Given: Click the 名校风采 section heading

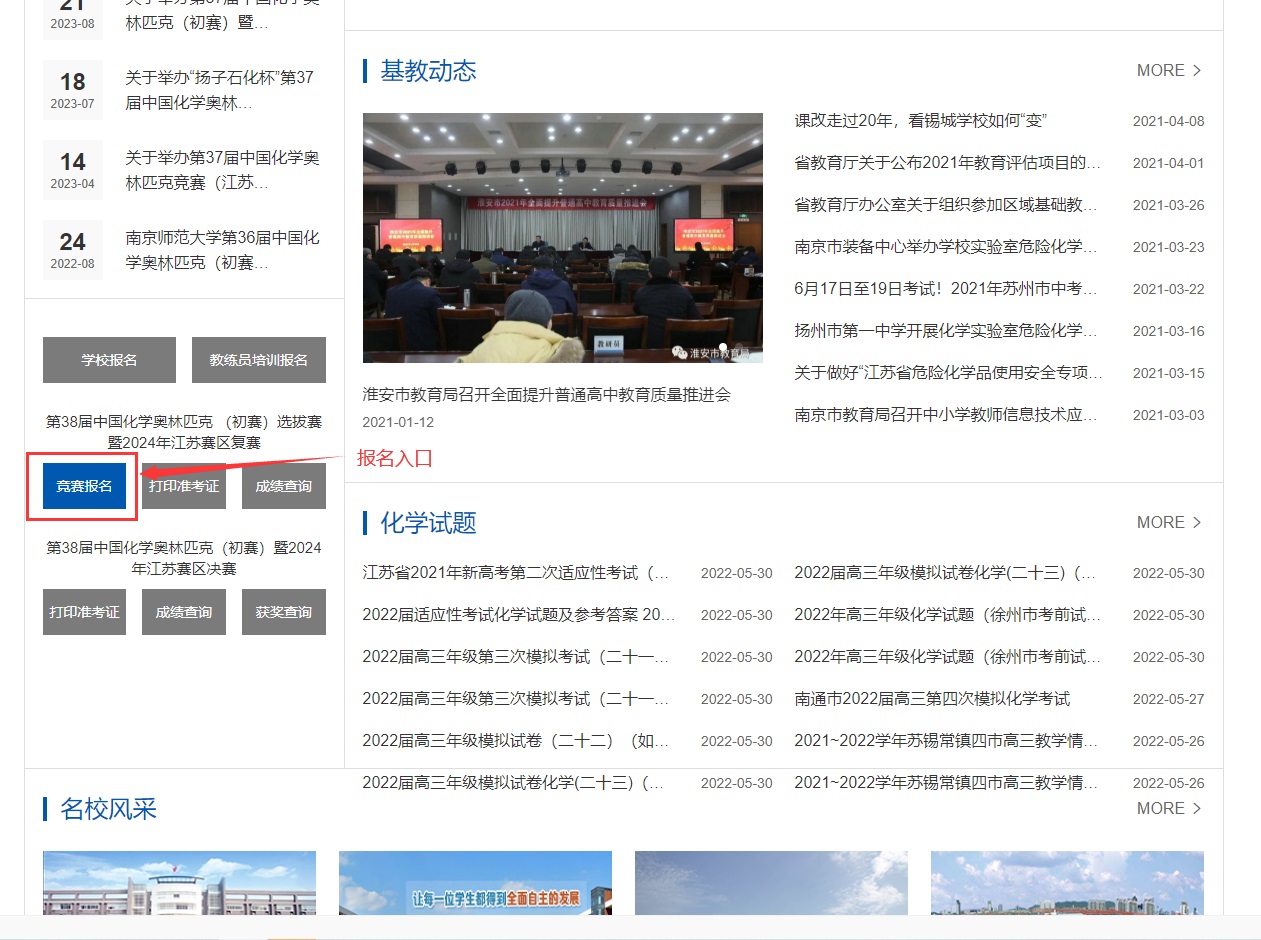Looking at the screenshot, I should coord(108,809).
